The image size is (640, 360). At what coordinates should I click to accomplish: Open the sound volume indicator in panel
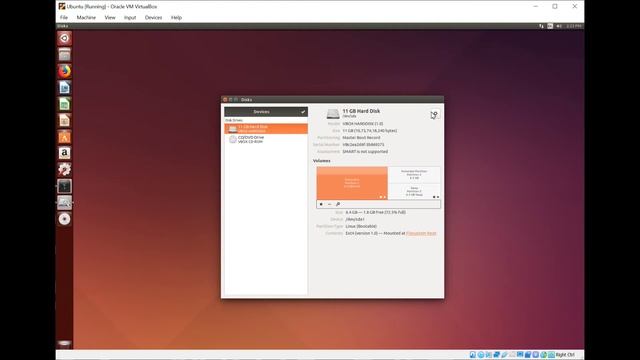(x=559, y=26)
